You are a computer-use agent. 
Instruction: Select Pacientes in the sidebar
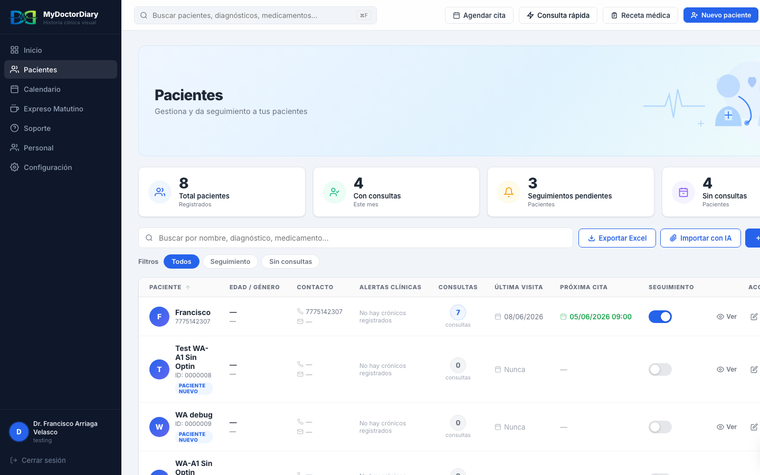(x=61, y=69)
